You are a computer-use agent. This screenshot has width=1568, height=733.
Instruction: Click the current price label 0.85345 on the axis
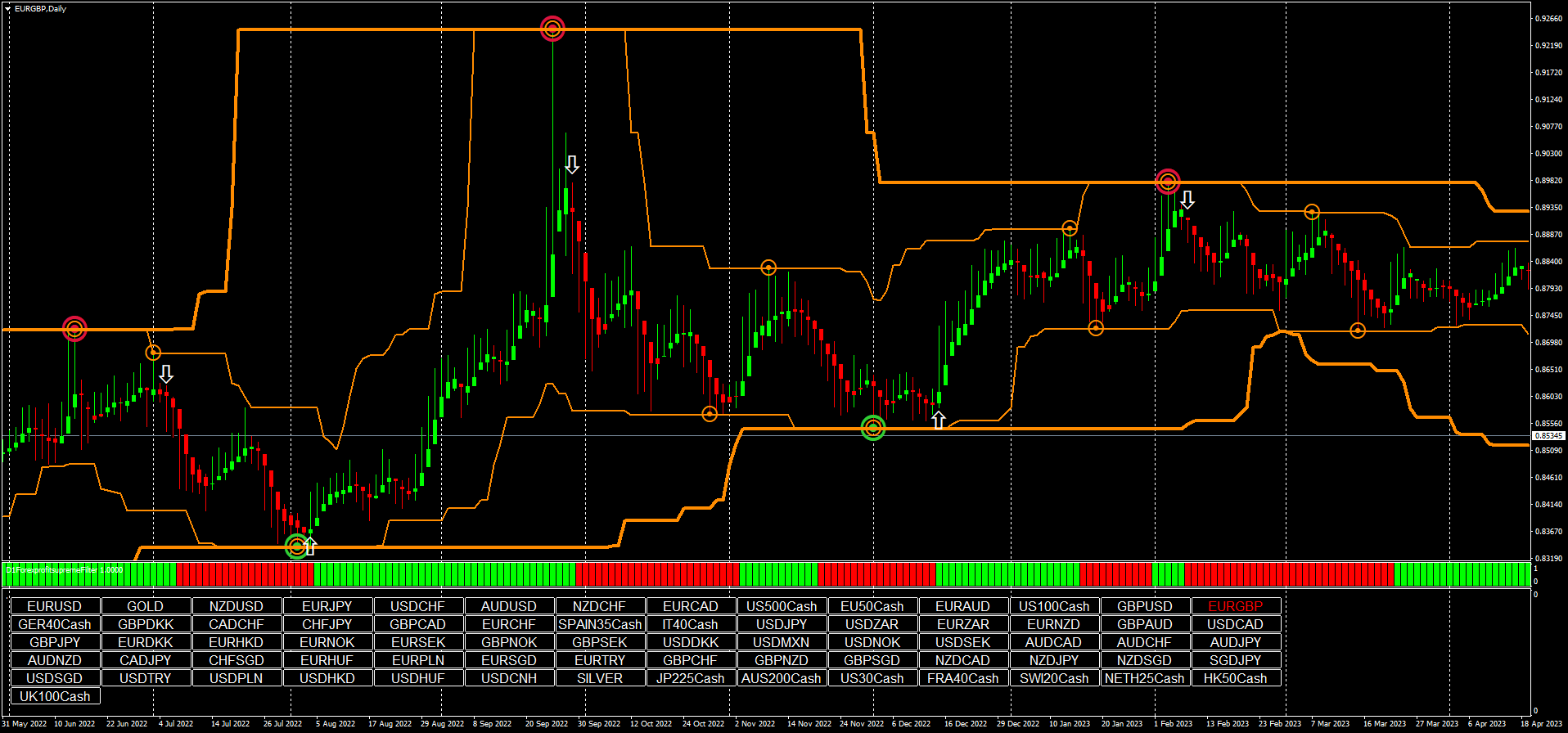point(1548,436)
